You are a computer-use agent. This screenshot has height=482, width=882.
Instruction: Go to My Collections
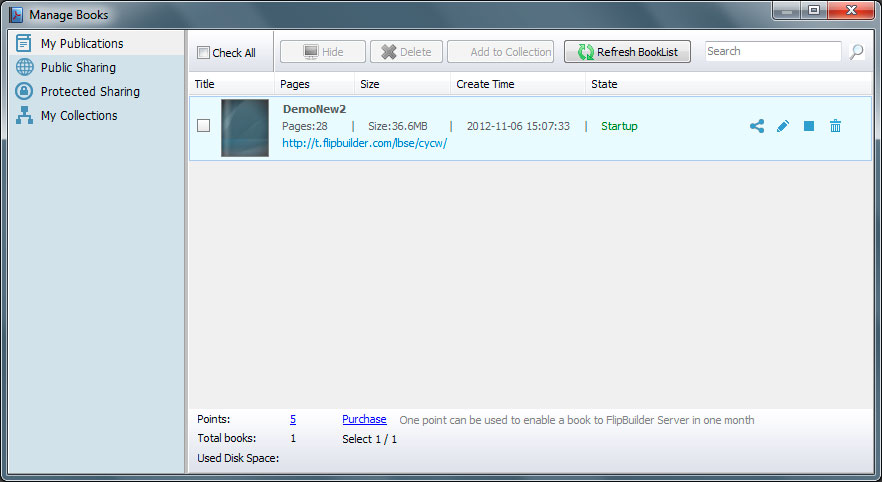coord(79,116)
